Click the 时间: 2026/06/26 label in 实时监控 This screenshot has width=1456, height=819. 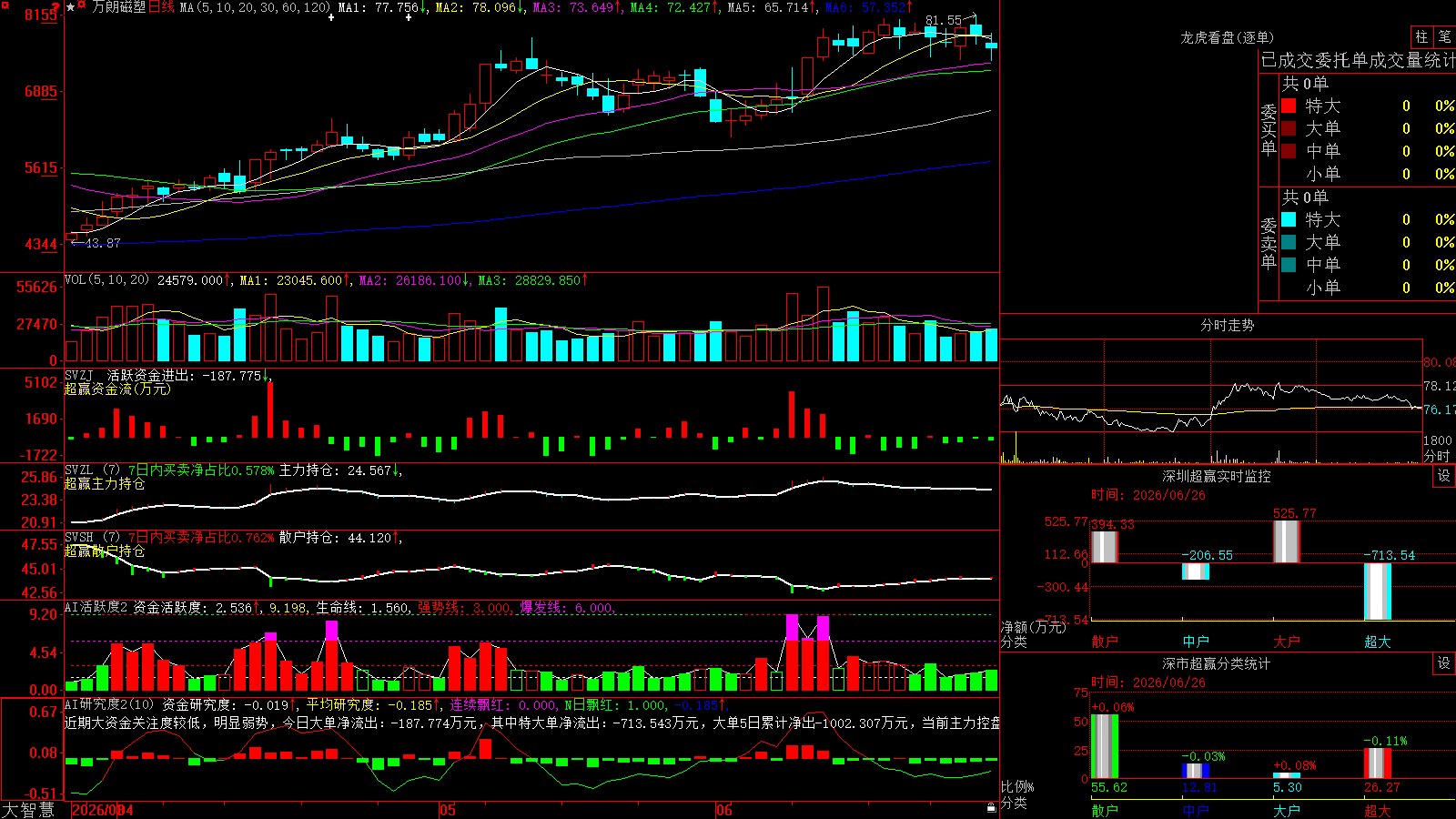1148,495
